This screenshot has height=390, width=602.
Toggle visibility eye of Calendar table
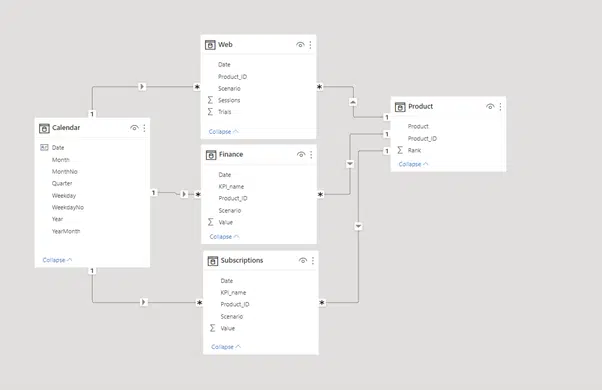pyautogui.click(x=134, y=128)
